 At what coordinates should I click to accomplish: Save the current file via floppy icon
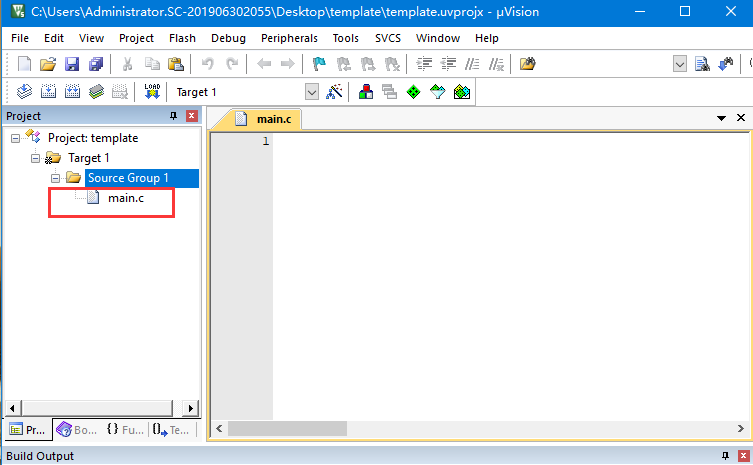tap(72, 64)
